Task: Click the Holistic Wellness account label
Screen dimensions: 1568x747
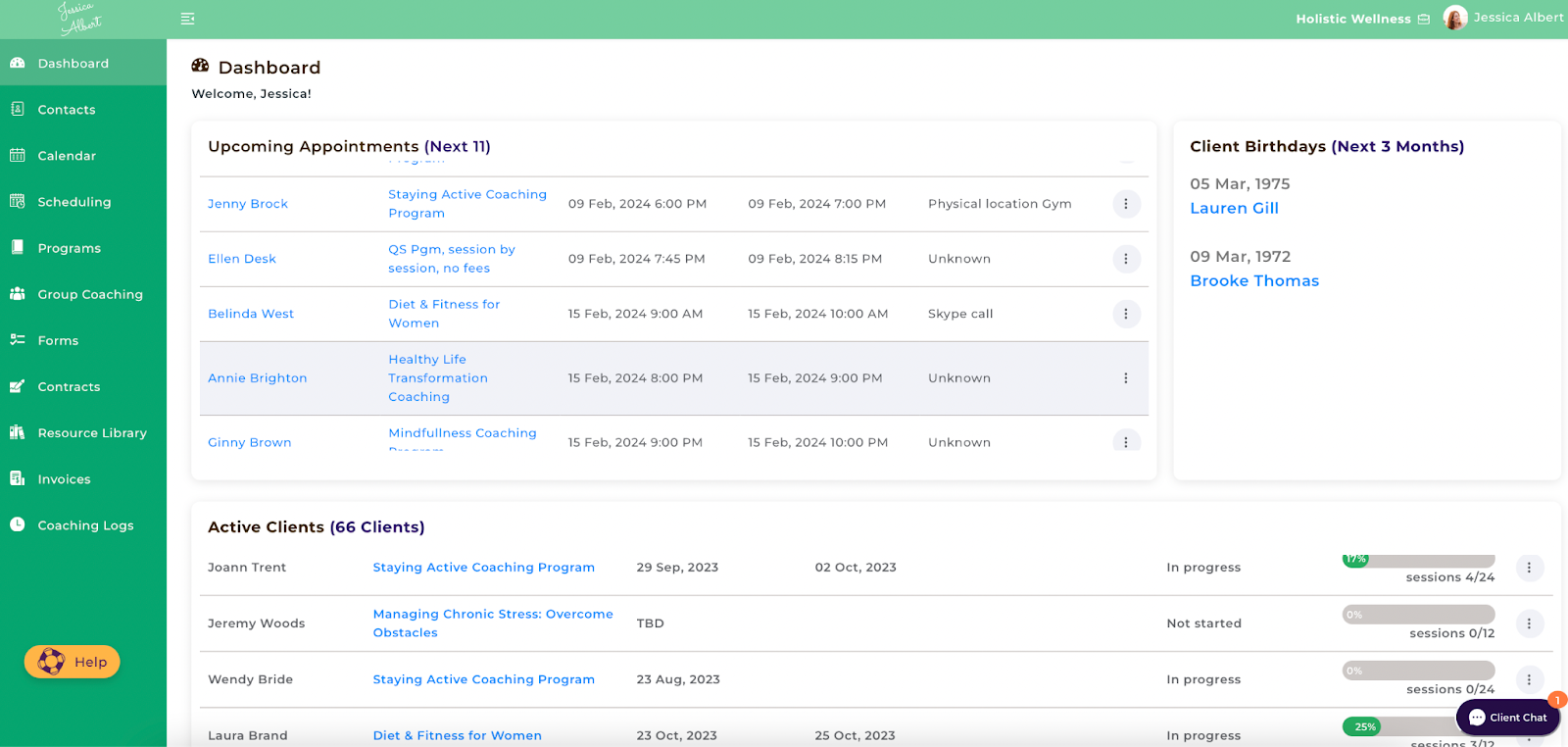Action: tap(1353, 19)
